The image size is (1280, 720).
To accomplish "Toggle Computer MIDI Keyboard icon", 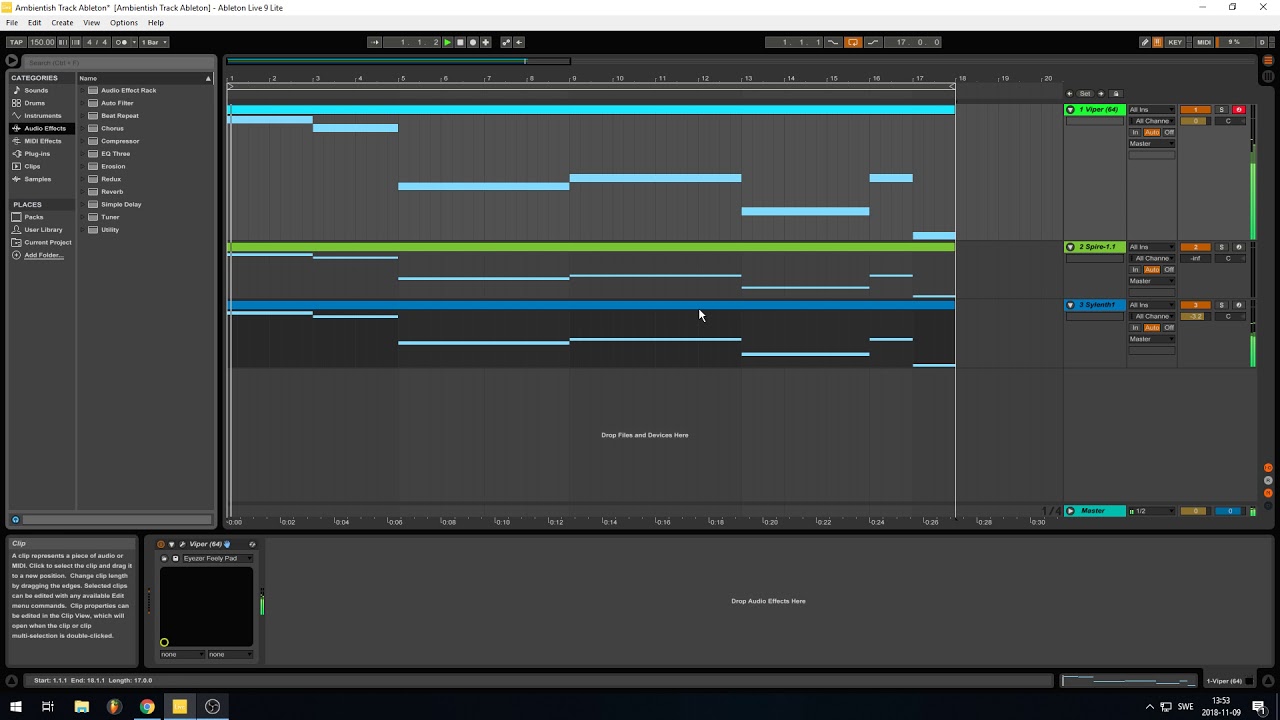I will (1158, 42).
